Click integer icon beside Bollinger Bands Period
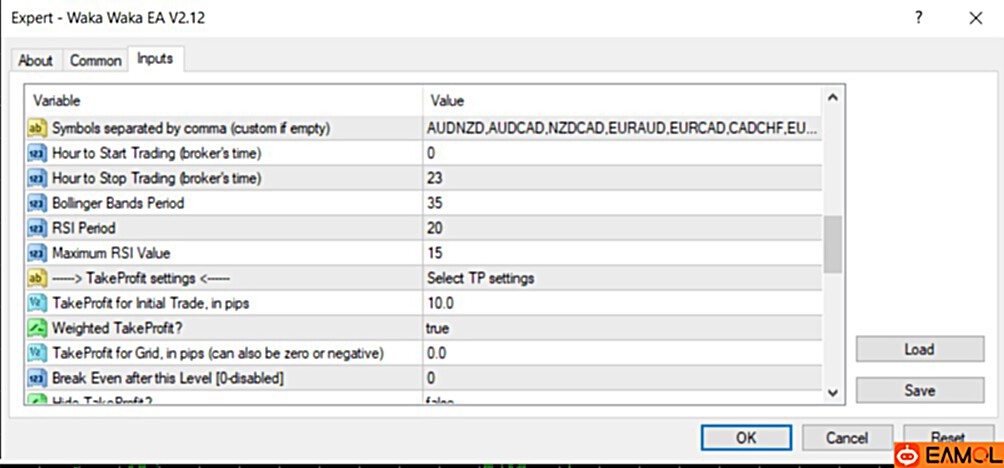Image resolution: width=1004 pixels, height=468 pixels. [36, 204]
